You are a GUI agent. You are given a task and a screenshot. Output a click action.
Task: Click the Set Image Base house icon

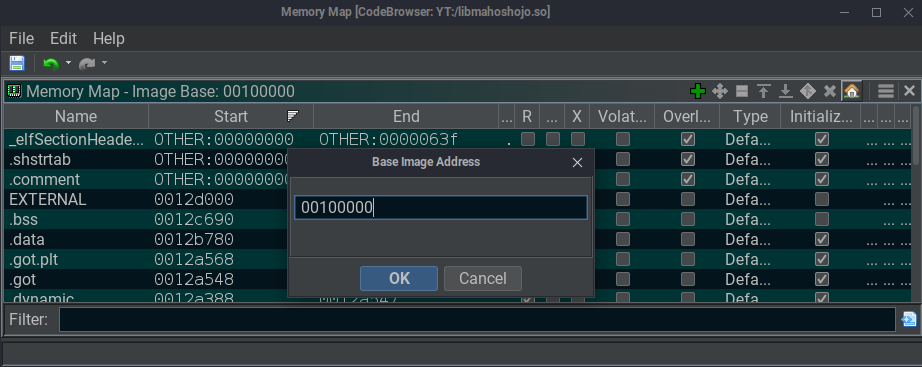851,91
